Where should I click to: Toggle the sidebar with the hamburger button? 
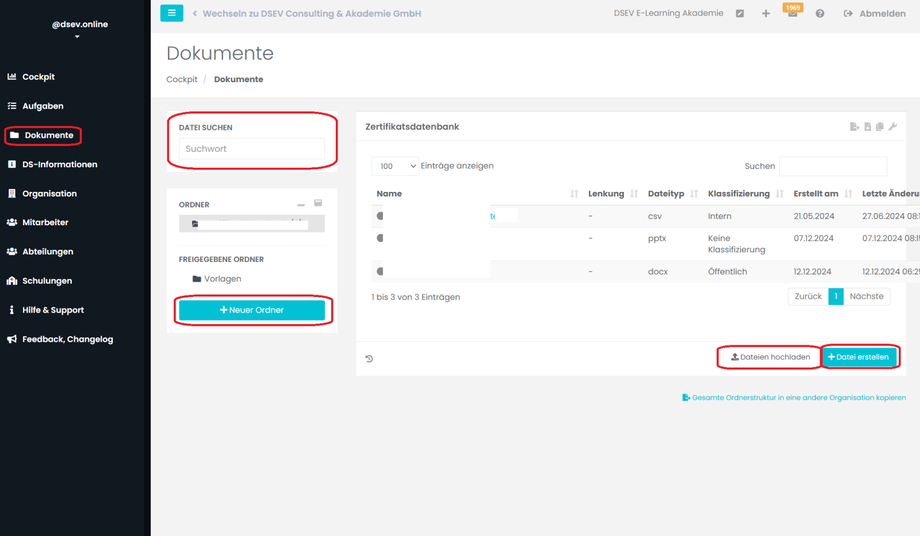click(x=171, y=13)
